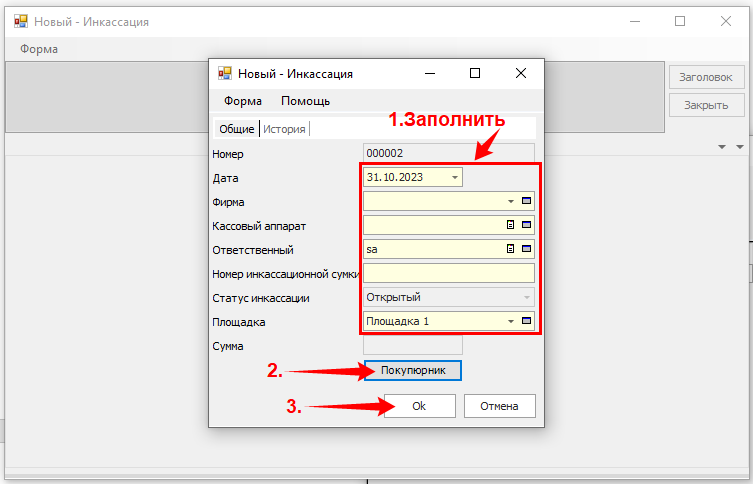This screenshot has width=753, height=484.
Task: Click the list icon in Кассовый аппарат field
Action: (510, 225)
